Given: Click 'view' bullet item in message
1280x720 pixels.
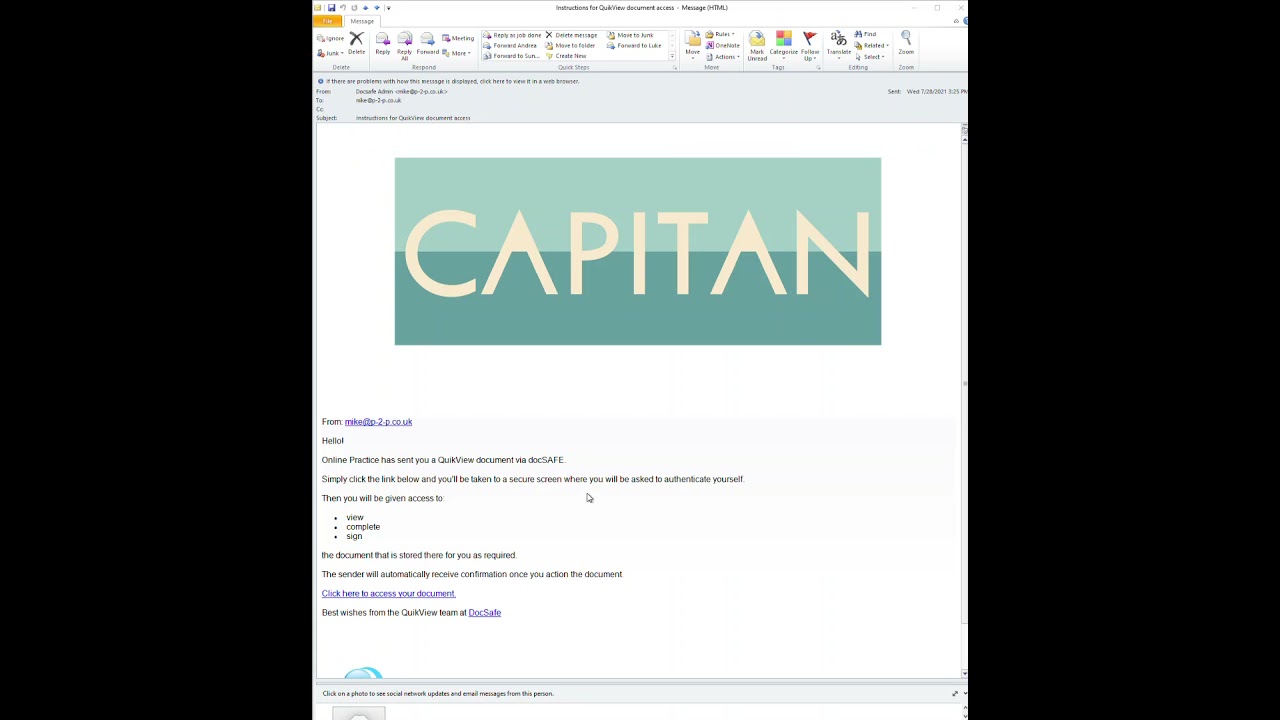Looking at the screenshot, I should tap(355, 518).
